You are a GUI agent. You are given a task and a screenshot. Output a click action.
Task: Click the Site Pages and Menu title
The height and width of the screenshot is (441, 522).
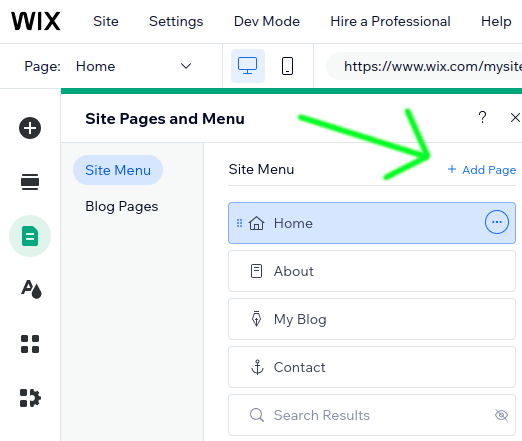pos(165,119)
